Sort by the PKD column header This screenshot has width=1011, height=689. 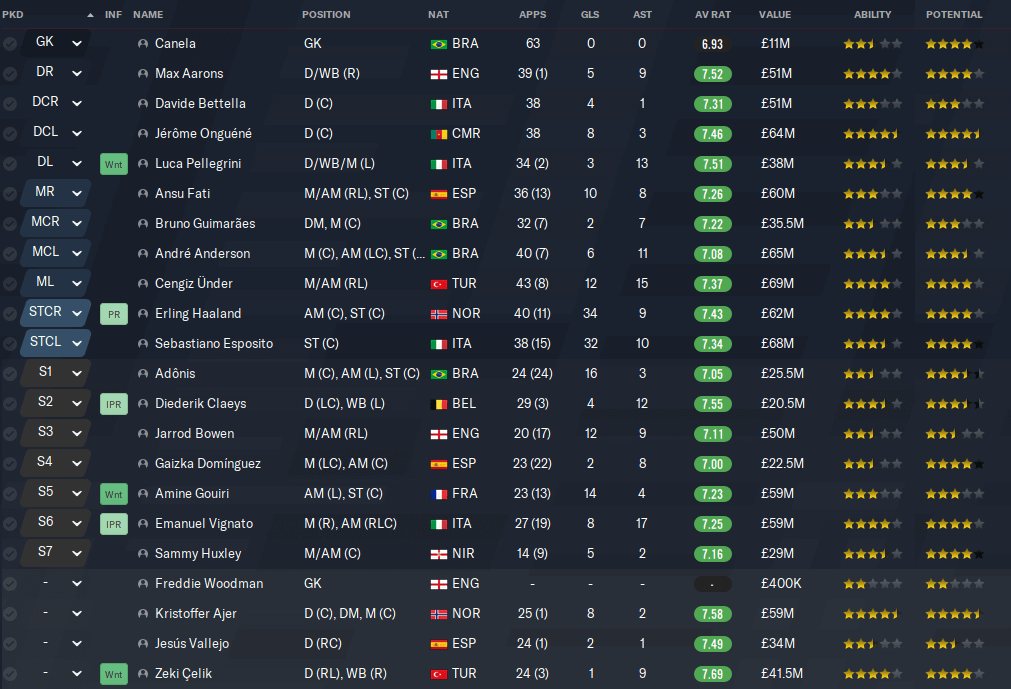click(x=13, y=14)
